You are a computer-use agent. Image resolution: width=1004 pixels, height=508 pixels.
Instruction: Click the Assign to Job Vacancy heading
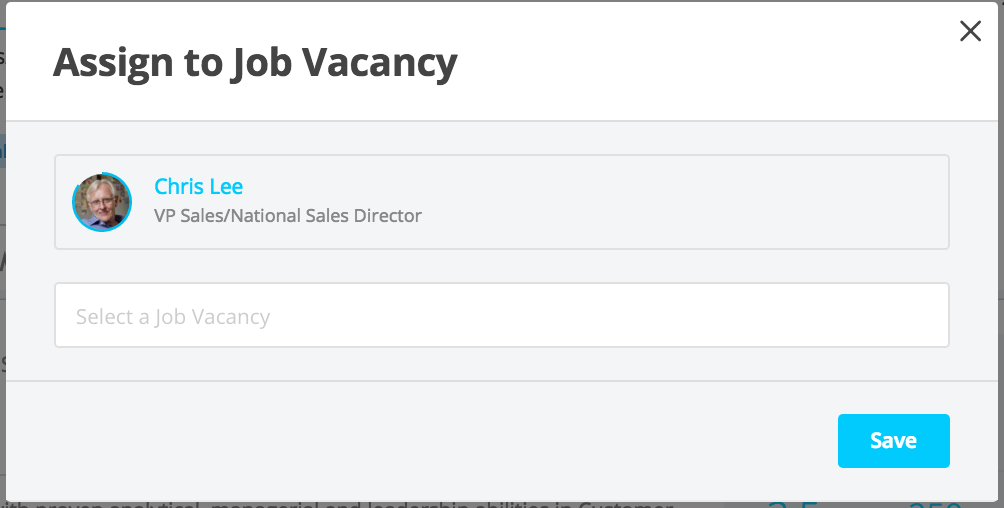[255, 63]
